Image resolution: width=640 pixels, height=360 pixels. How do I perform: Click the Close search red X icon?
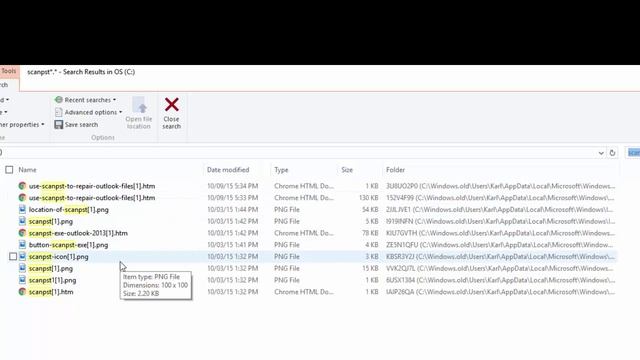pyautogui.click(x=171, y=104)
